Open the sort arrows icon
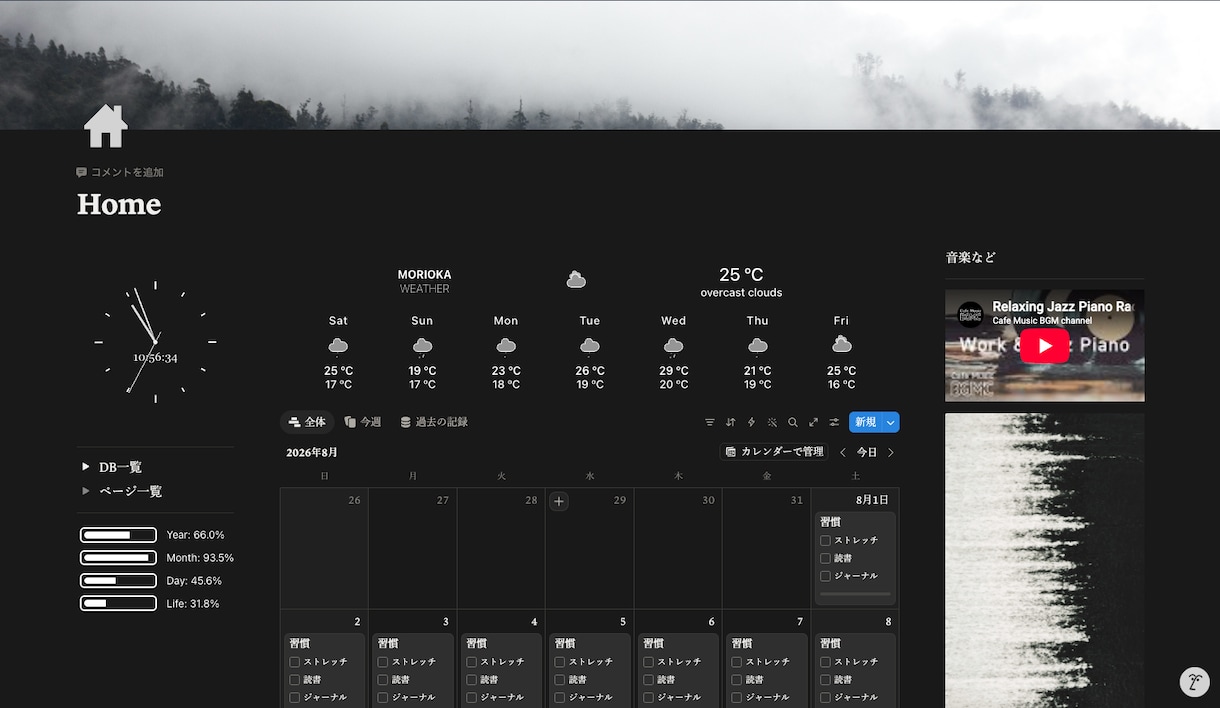1220x708 pixels. pyautogui.click(x=731, y=422)
